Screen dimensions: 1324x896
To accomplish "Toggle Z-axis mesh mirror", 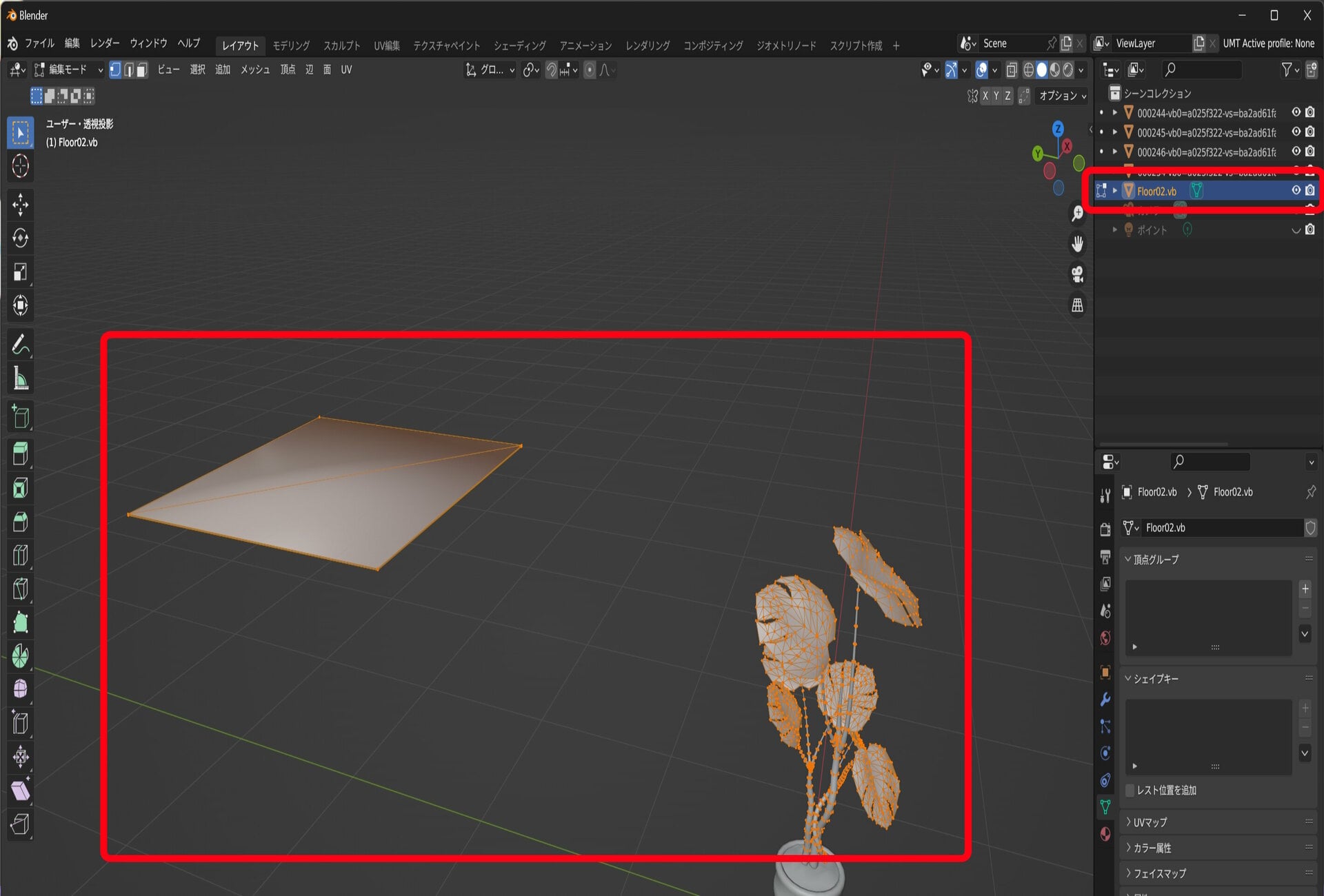I will click(x=1008, y=96).
